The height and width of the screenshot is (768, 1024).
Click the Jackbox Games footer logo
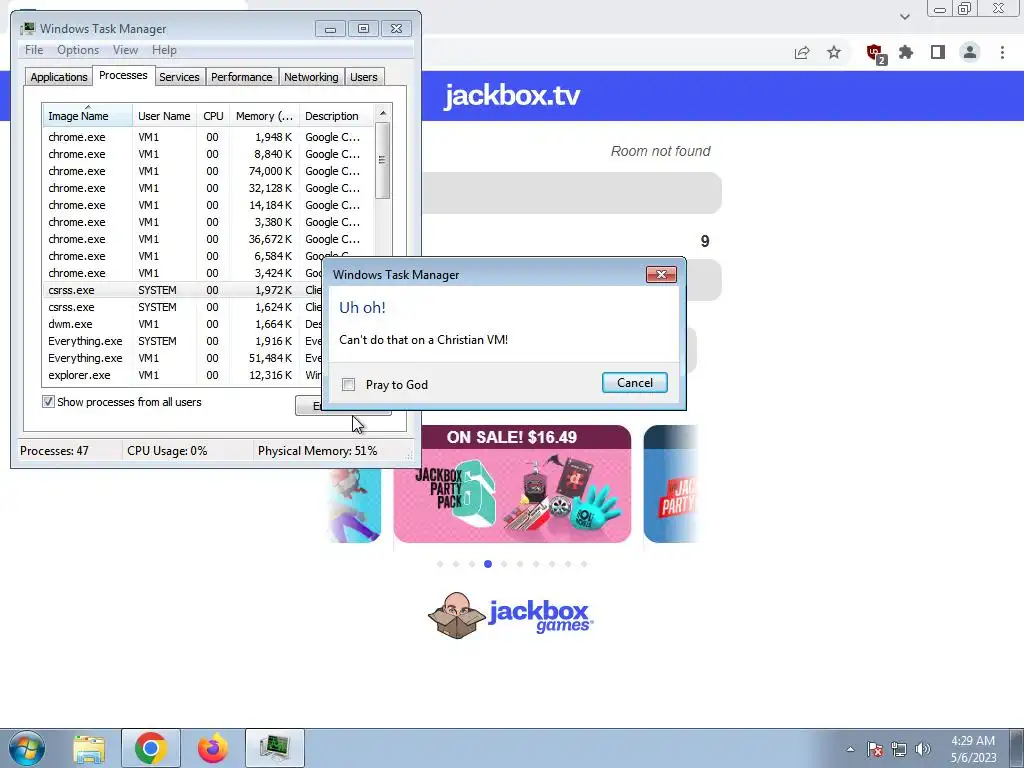tap(511, 615)
